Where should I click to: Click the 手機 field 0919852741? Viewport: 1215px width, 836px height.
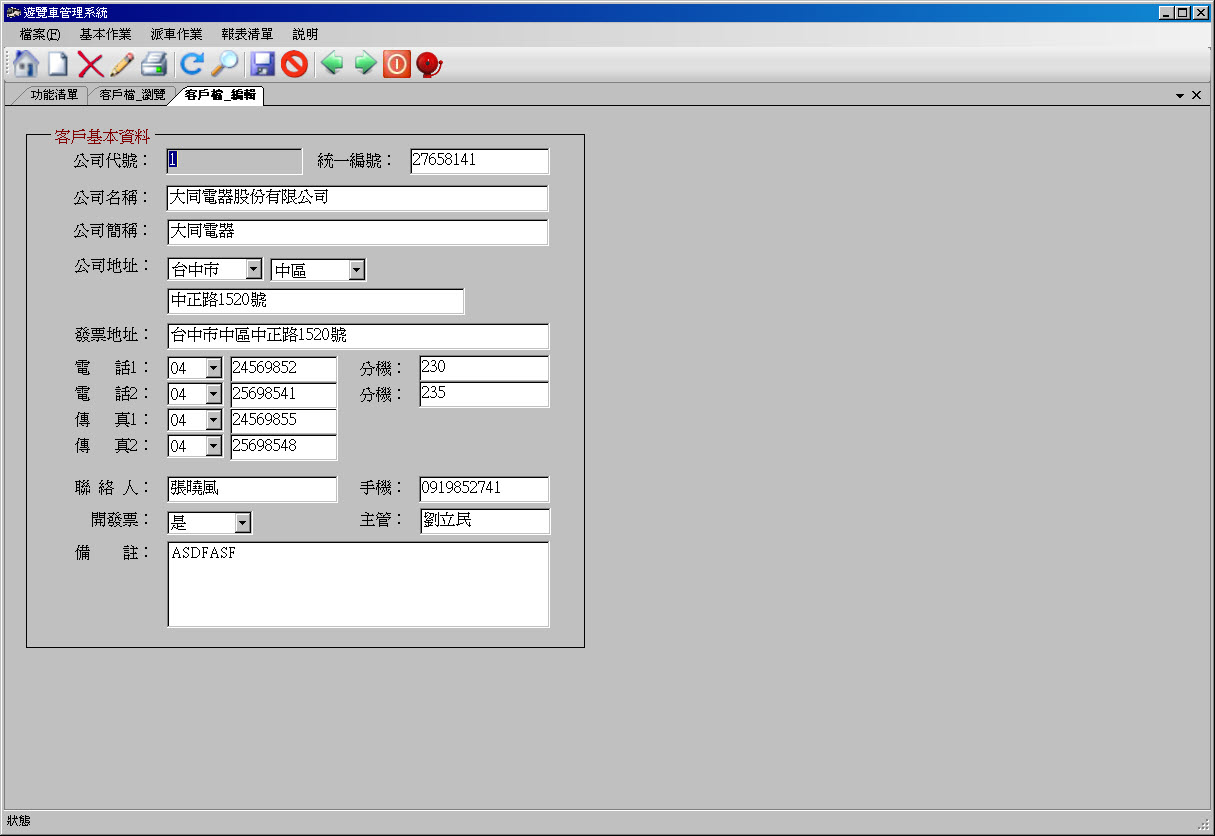pos(484,489)
